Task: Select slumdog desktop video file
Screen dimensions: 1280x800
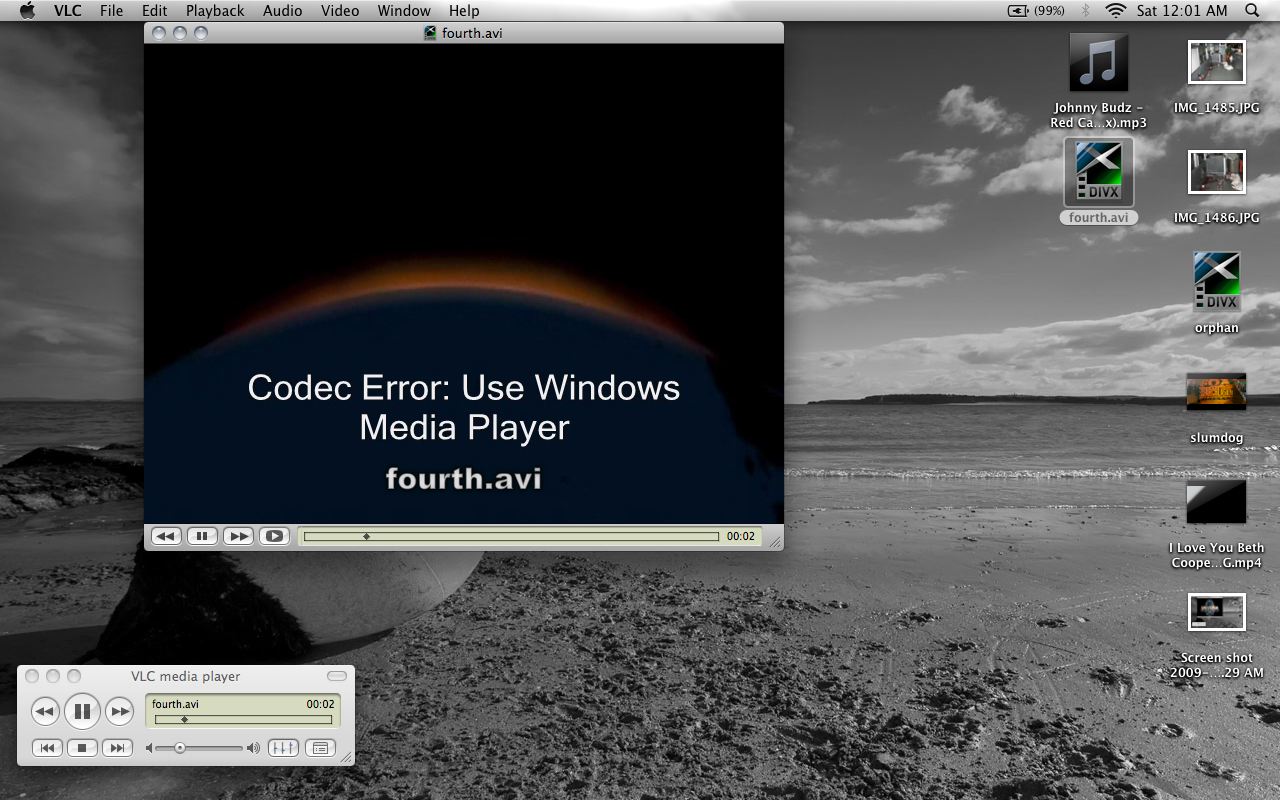Action: click(1217, 392)
